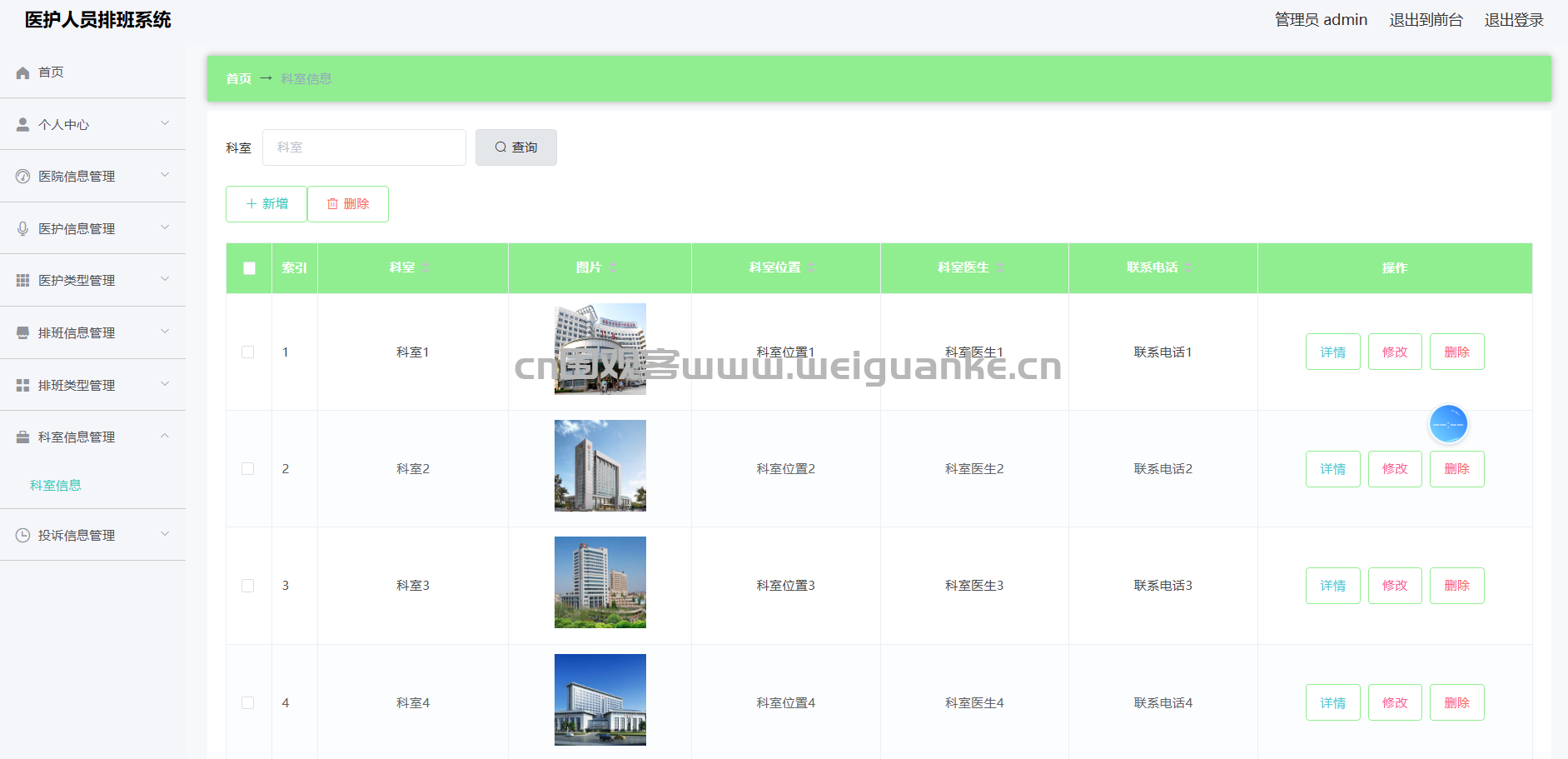Click the hospital image in row 科室3

[600, 582]
